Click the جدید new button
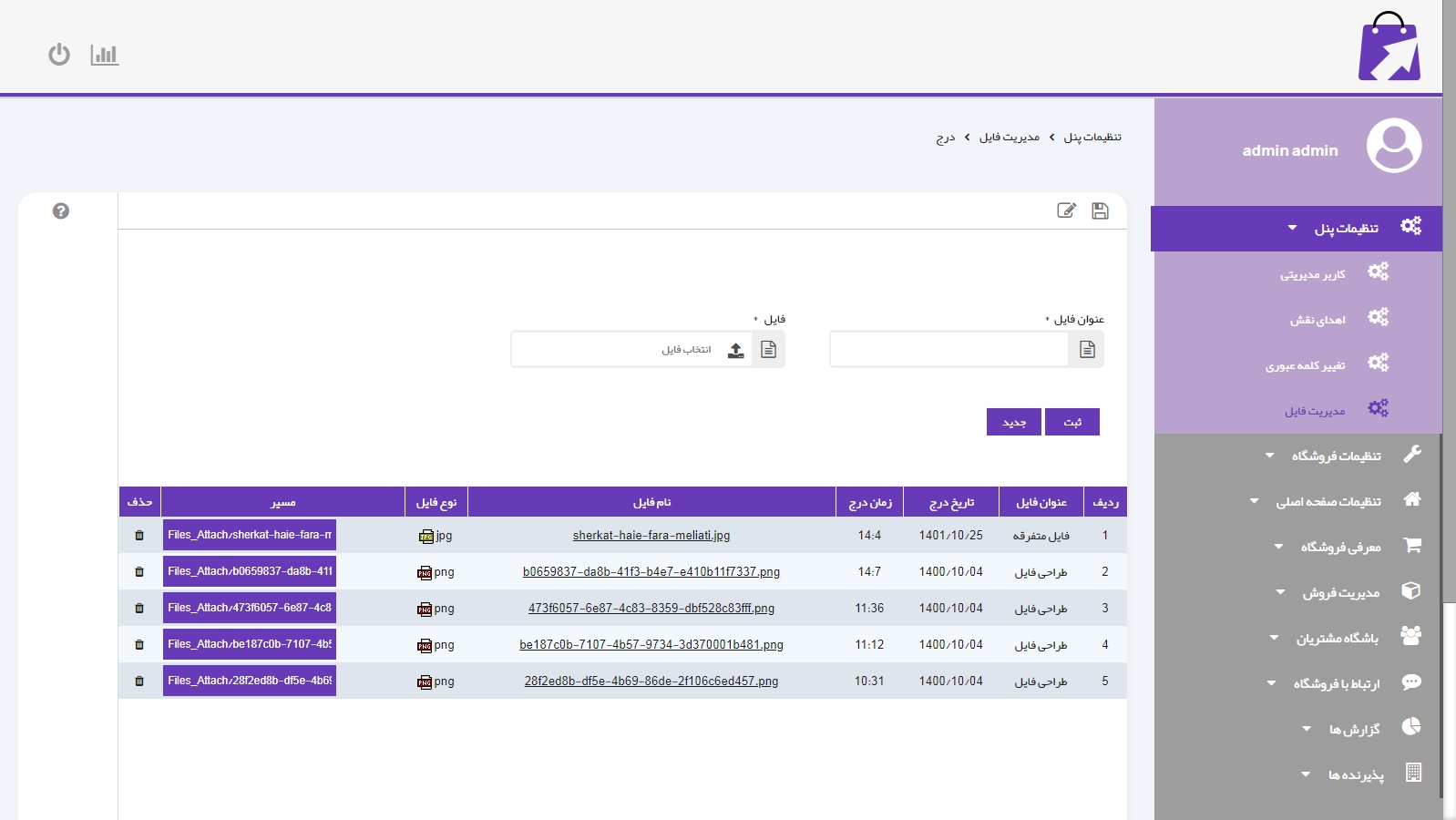This screenshot has width=1456, height=820. pos(1014,422)
